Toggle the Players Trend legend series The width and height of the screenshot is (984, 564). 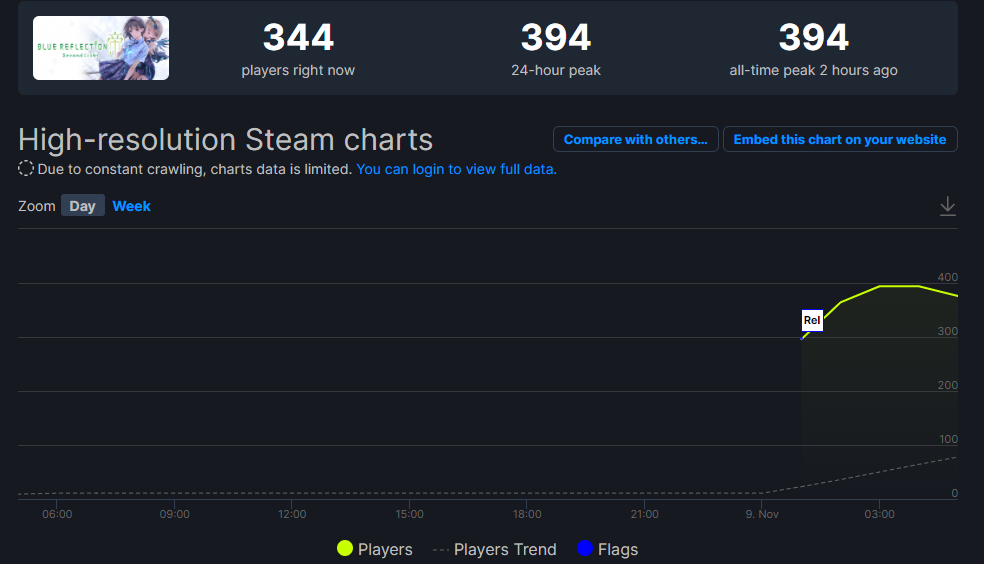[x=495, y=549]
